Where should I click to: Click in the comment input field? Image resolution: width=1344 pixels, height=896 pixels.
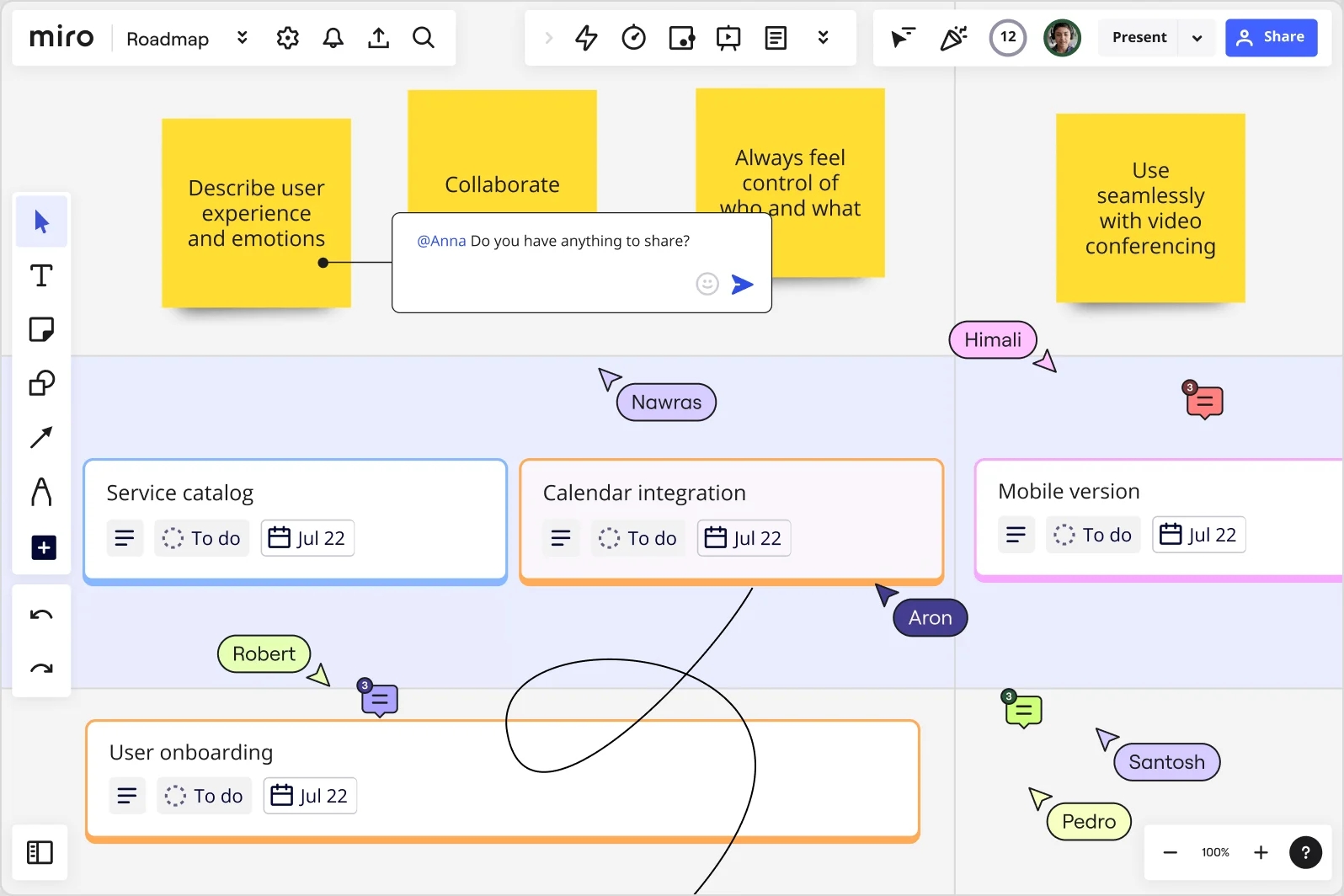pos(581,262)
